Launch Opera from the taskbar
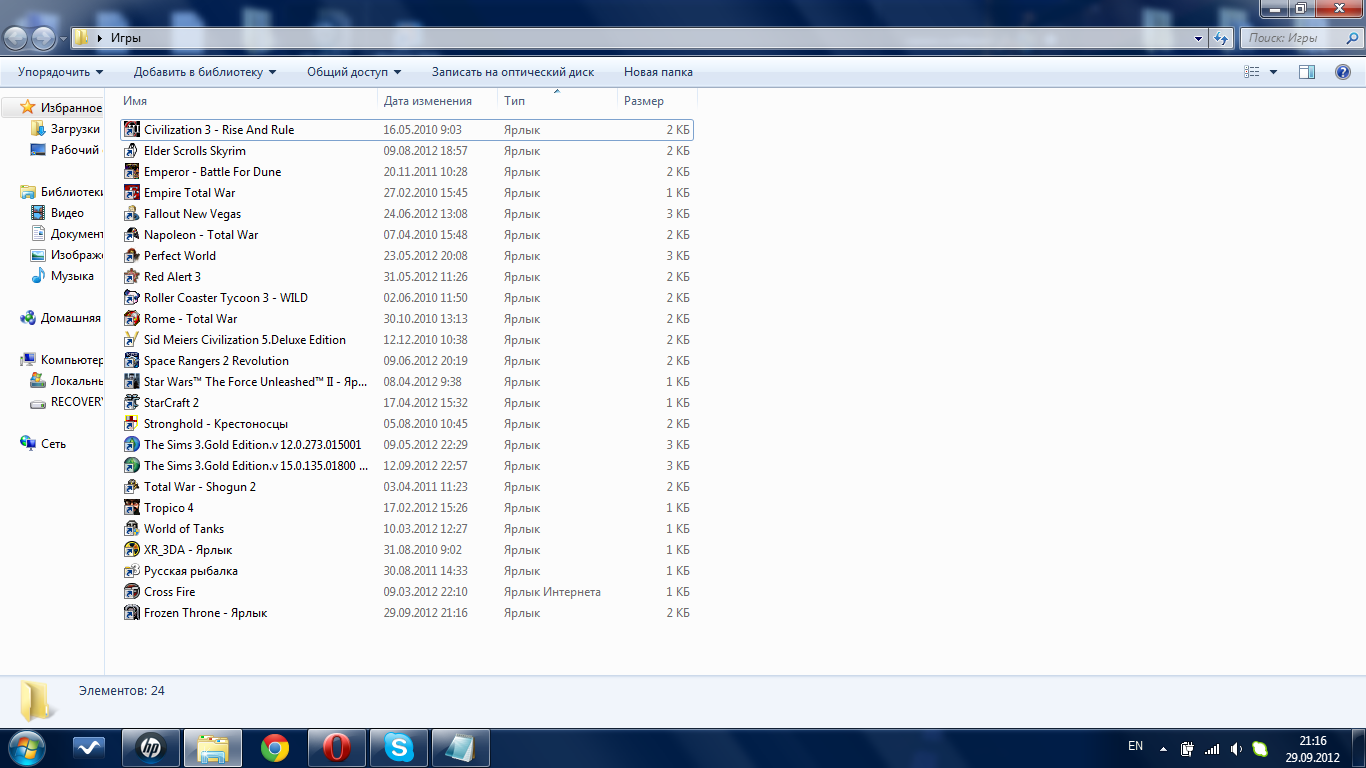 pyautogui.click(x=337, y=748)
